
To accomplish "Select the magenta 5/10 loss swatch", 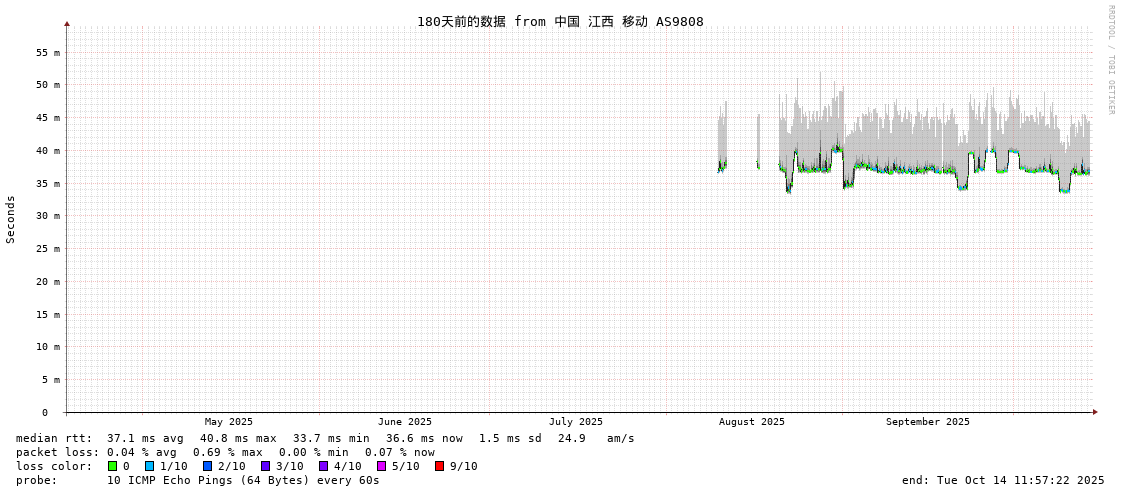I will point(381,466).
